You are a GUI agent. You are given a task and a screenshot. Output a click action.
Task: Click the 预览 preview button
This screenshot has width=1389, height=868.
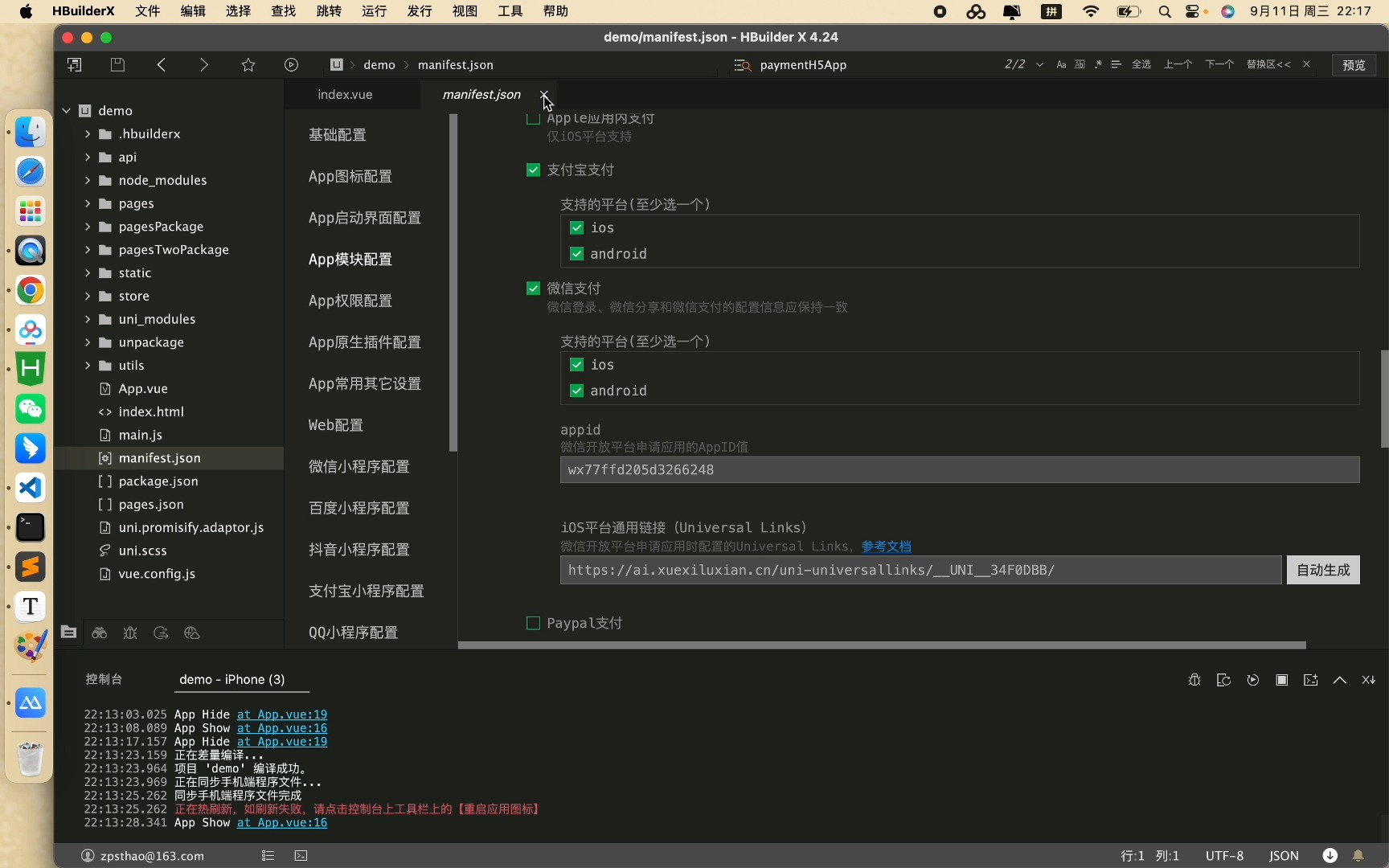(x=1354, y=65)
